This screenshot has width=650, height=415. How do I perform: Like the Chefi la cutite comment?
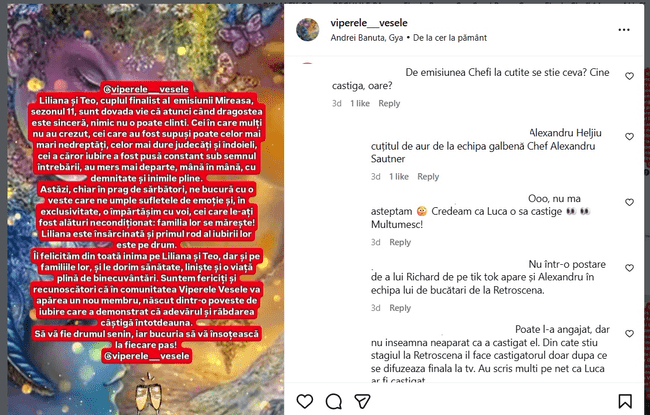tap(629, 76)
